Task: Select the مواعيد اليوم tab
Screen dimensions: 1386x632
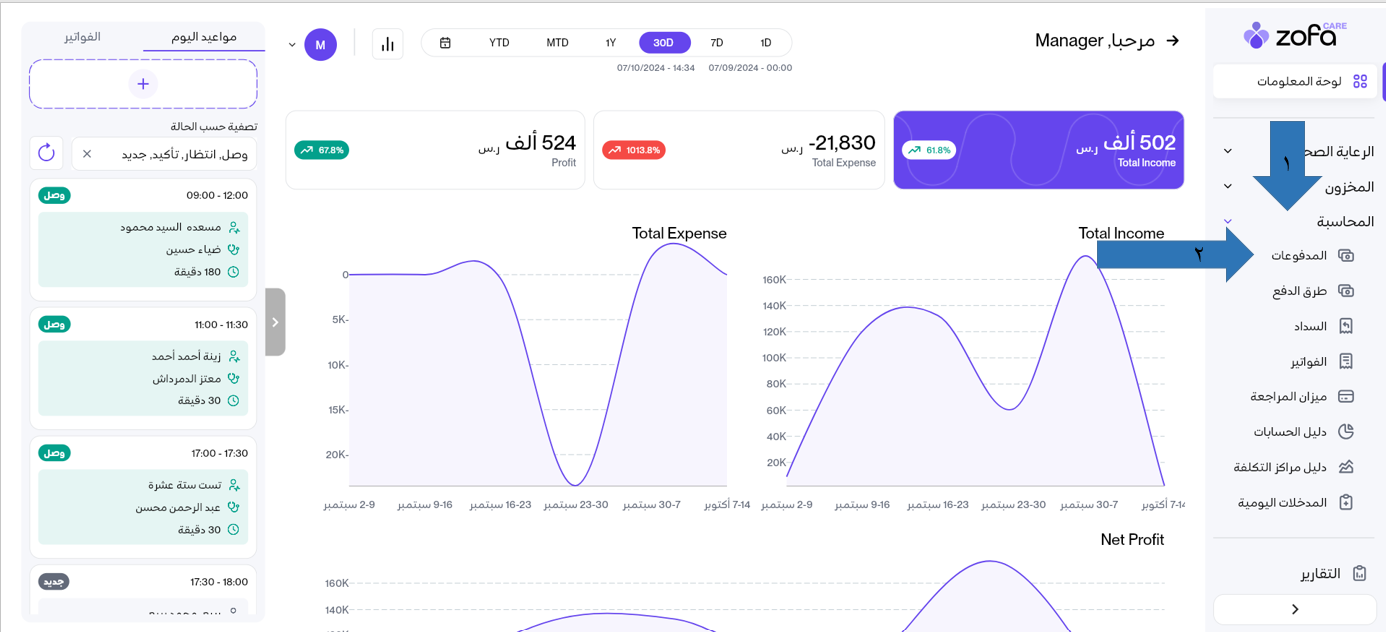Action: point(204,37)
